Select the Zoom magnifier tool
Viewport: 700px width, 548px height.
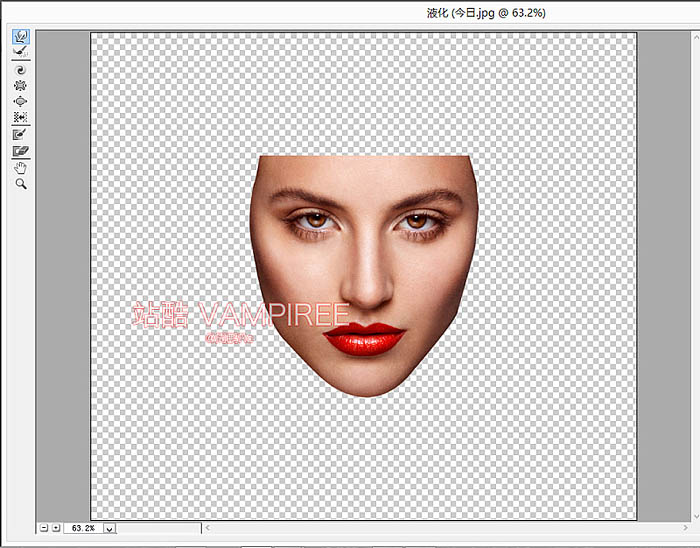pos(21,184)
